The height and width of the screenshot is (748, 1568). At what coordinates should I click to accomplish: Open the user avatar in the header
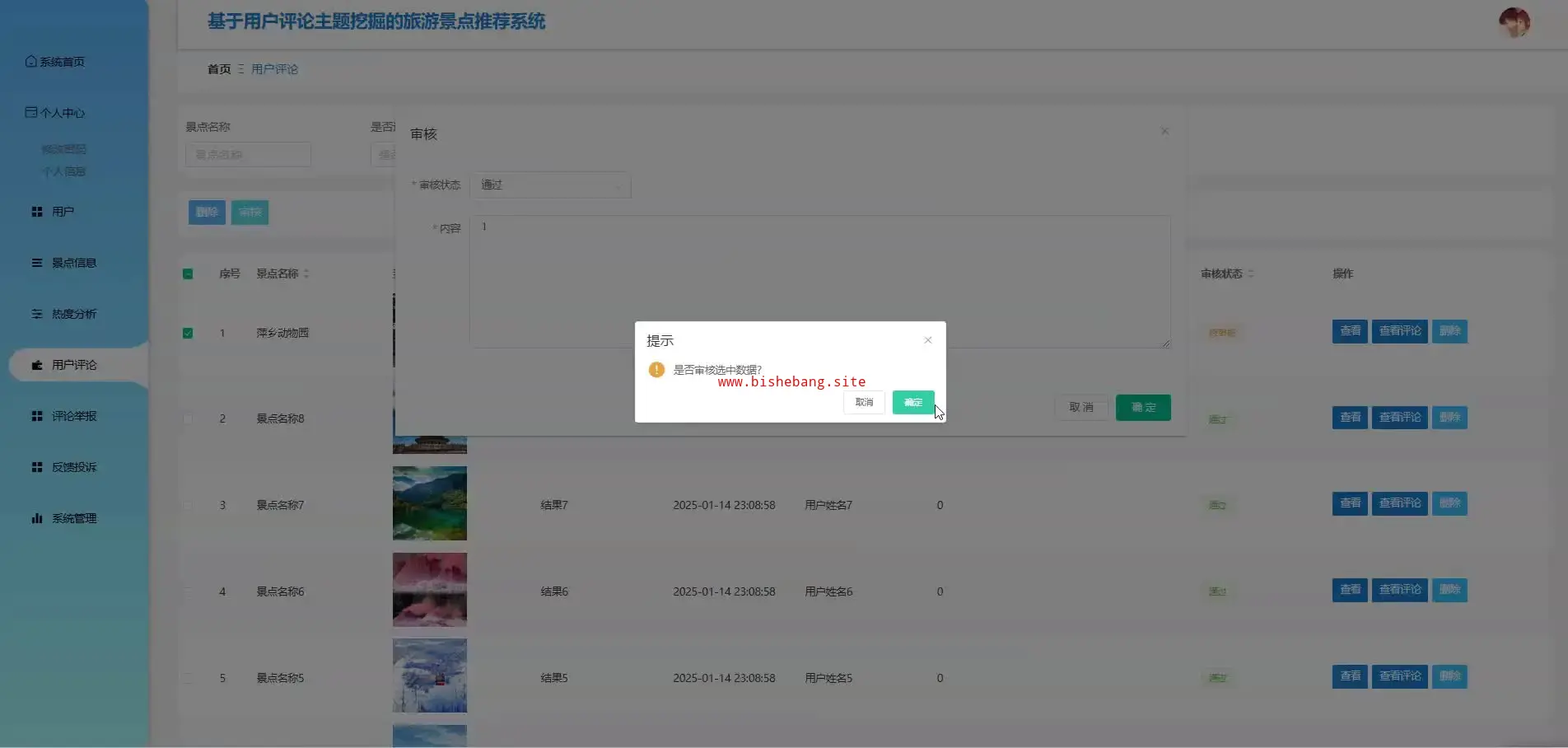pyautogui.click(x=1514, y=22)
